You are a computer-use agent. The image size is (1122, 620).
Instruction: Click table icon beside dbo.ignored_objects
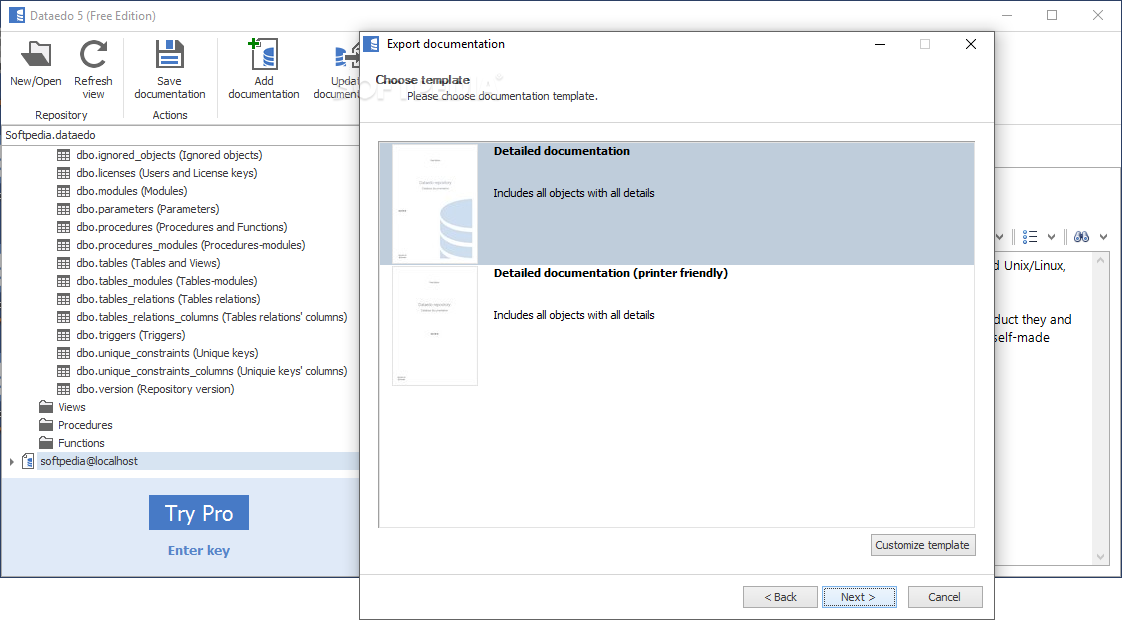64,155
